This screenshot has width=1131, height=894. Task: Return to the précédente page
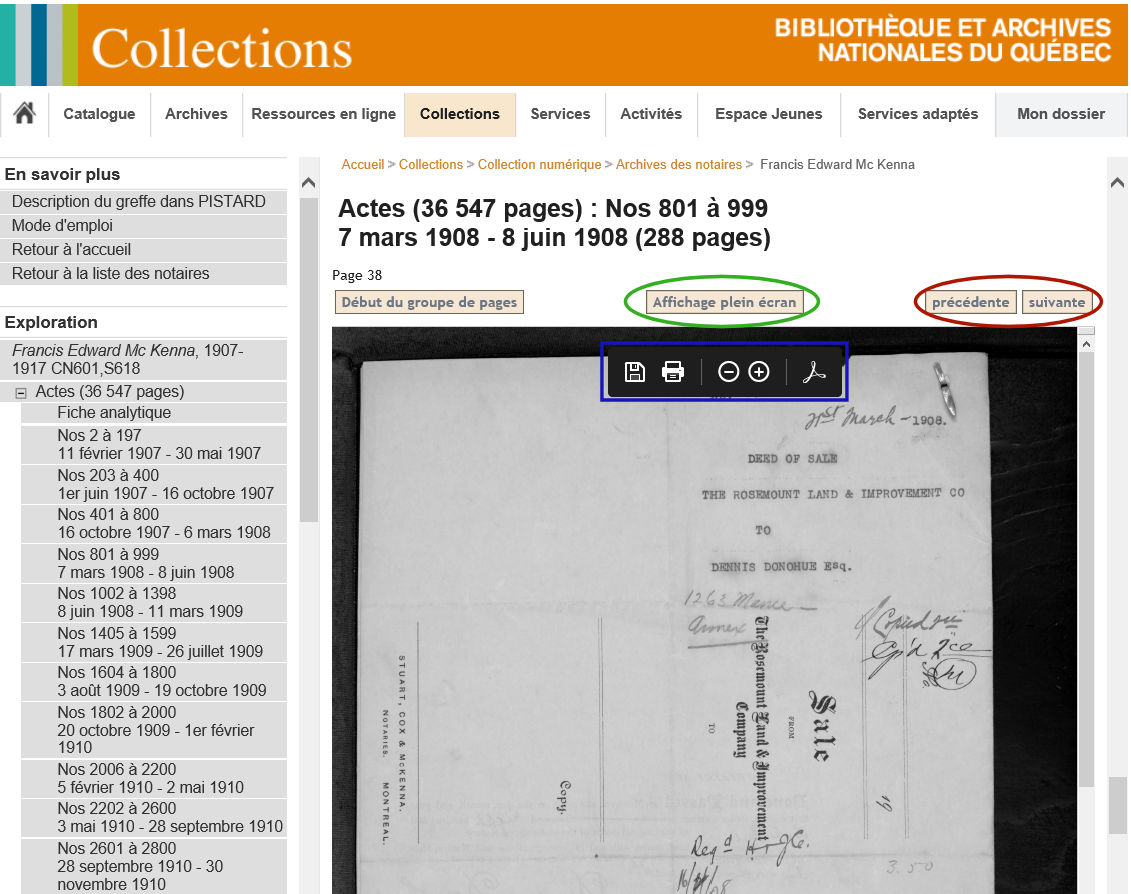click(x=970, y=302)
